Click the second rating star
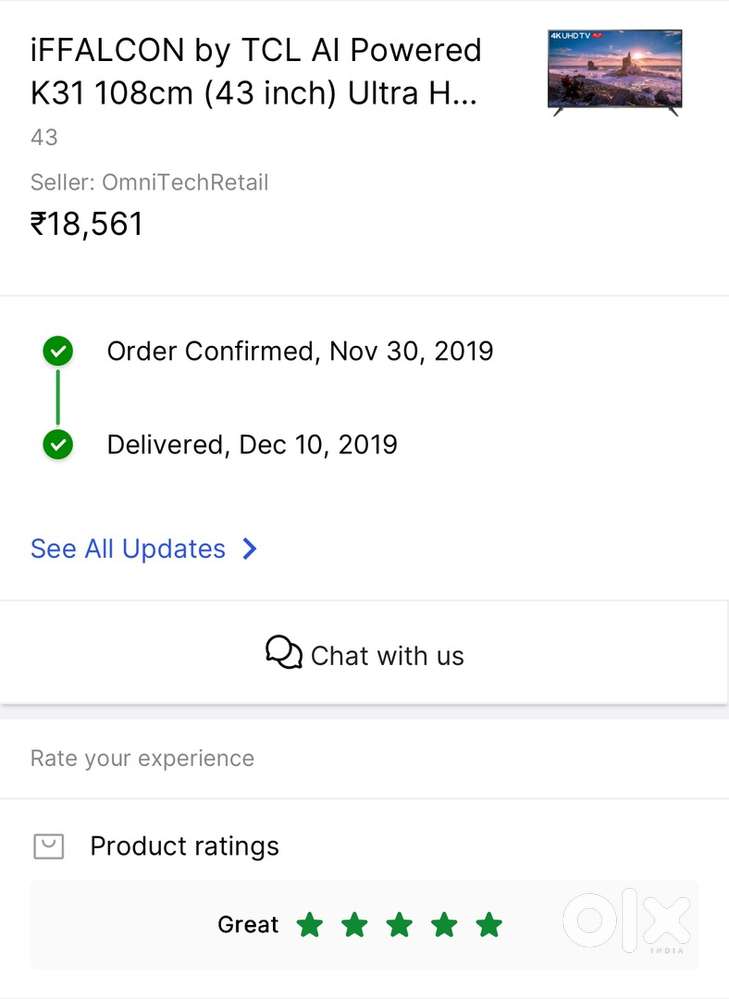Viewport: 729px width, 999px height. pyautogui.click(x=354, y=925)
